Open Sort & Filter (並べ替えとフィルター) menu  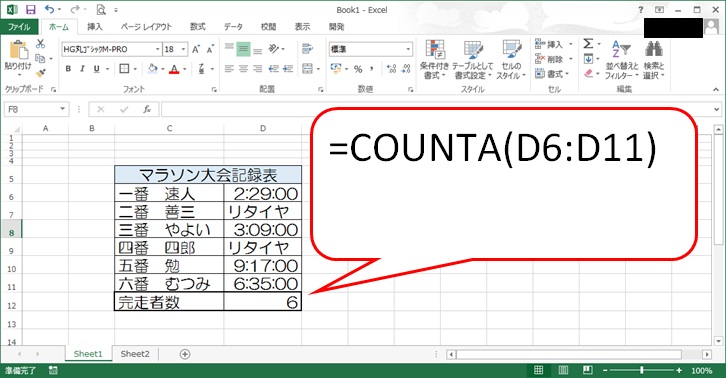(622, 59)
